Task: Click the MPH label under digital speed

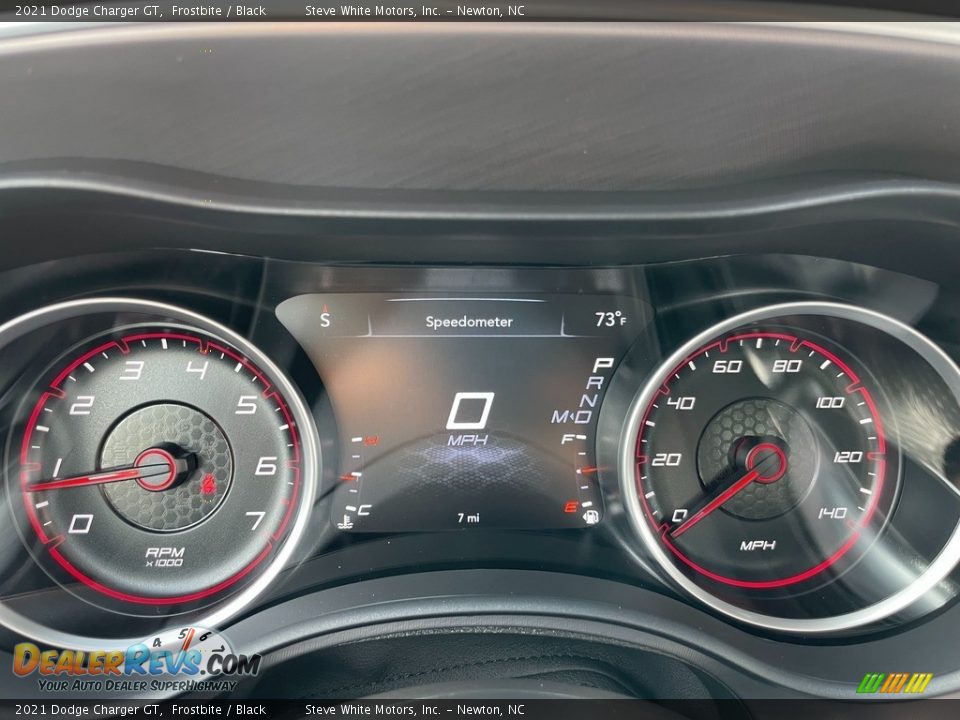Action: tap(468, 440)
